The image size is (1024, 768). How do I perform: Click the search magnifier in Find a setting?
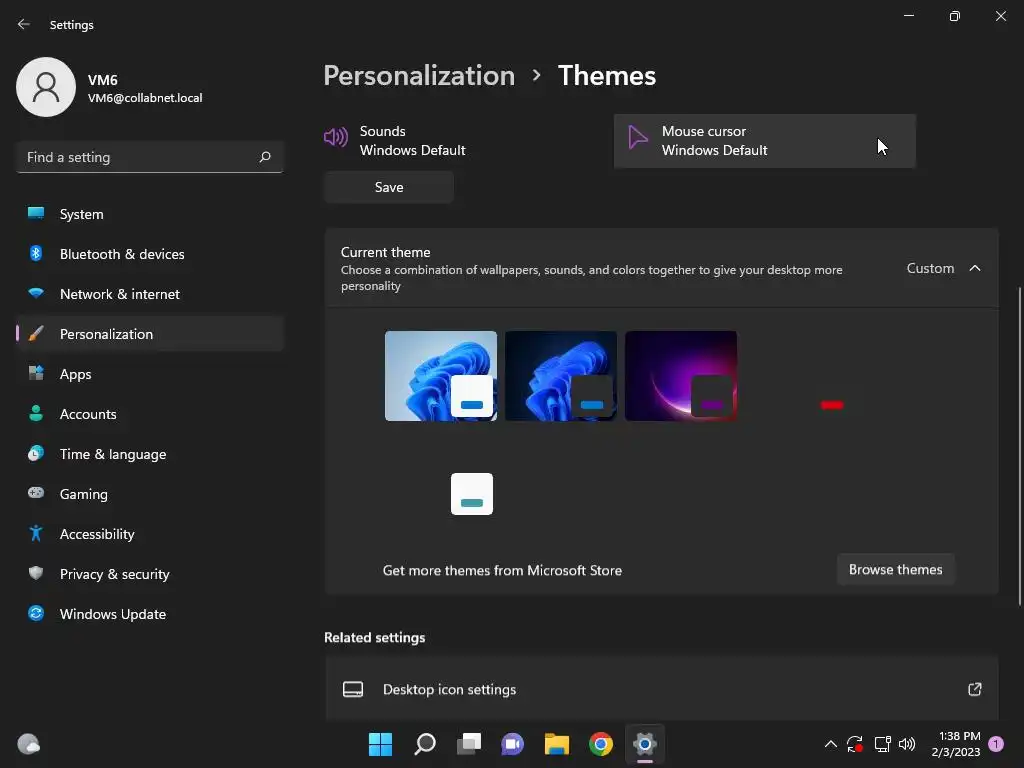click(264, 157)
